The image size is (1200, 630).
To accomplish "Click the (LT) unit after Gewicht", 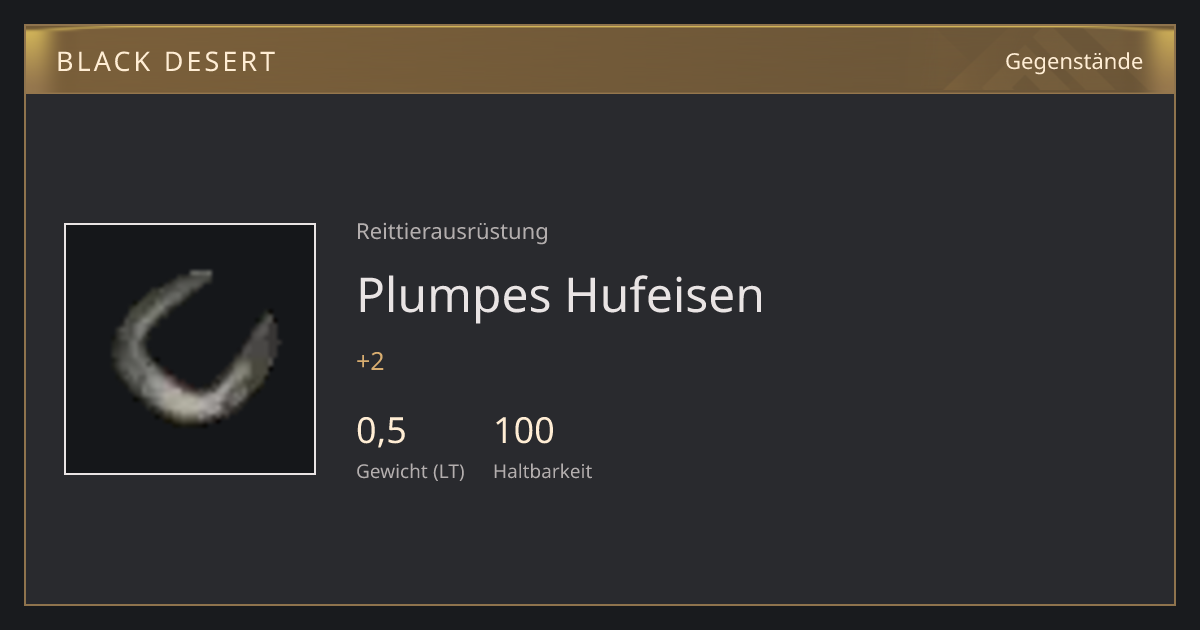I will click(x=449, y=472).
